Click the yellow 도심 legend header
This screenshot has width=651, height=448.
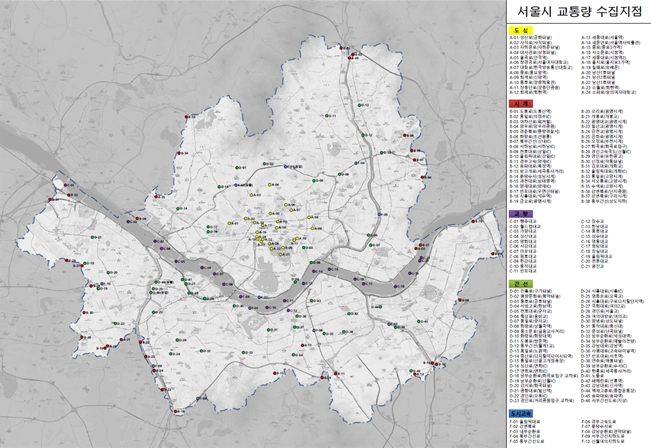[x=519, y=29]
